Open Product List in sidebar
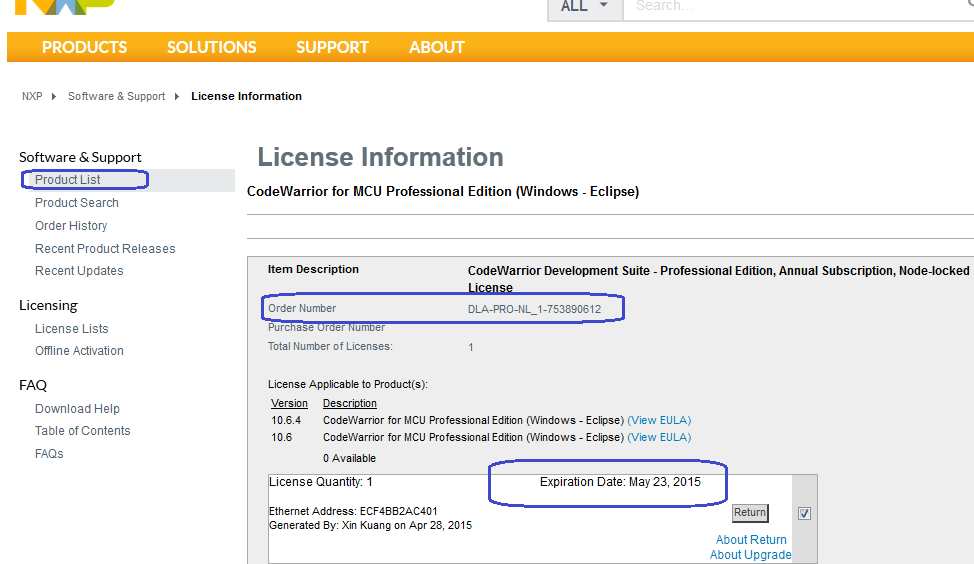 pos(68,180)
